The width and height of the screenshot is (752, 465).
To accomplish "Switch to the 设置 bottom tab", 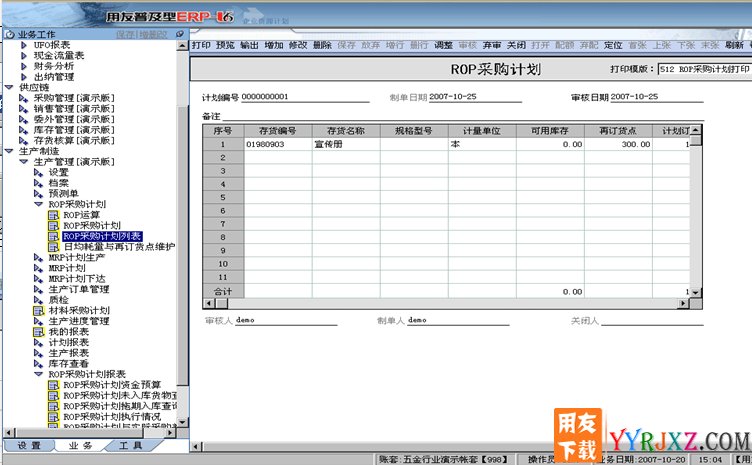I will tap(29, 446).
